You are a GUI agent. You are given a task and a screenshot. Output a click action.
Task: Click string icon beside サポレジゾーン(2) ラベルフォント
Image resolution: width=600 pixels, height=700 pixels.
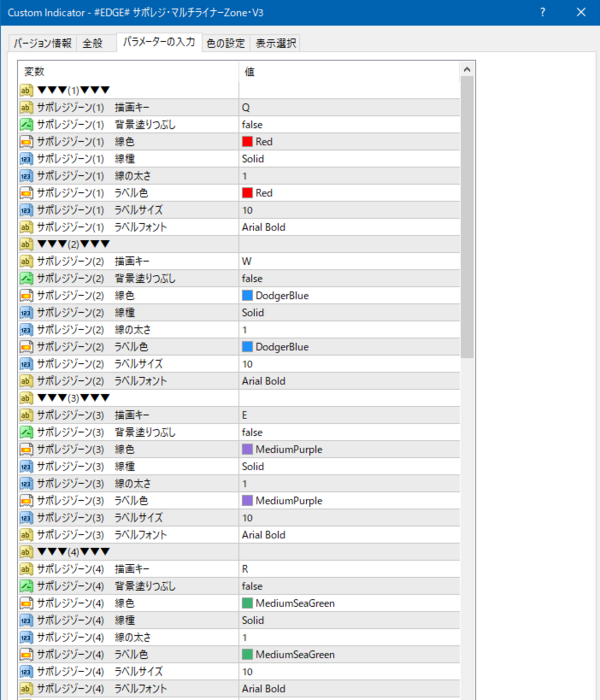click(26, 381)
